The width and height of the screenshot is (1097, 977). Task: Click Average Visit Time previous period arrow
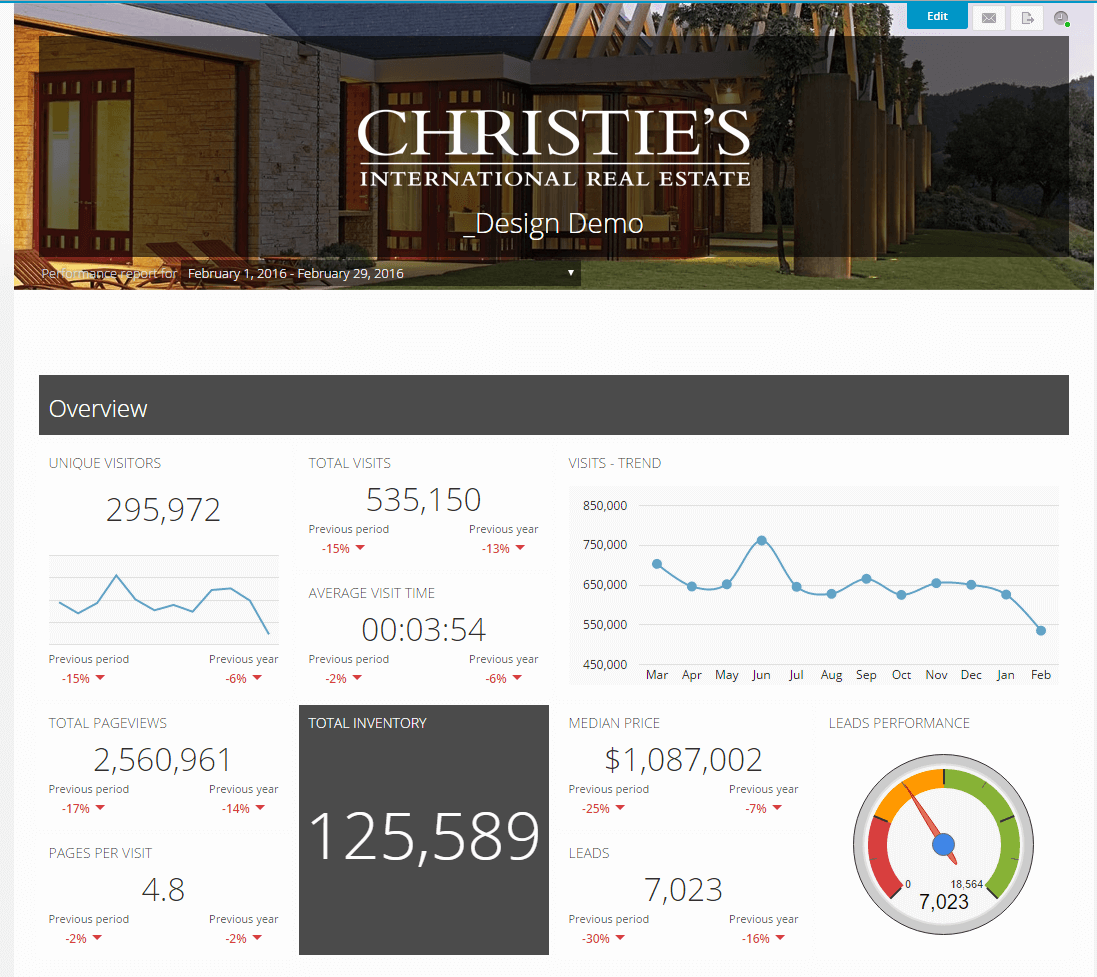(358, 677)
